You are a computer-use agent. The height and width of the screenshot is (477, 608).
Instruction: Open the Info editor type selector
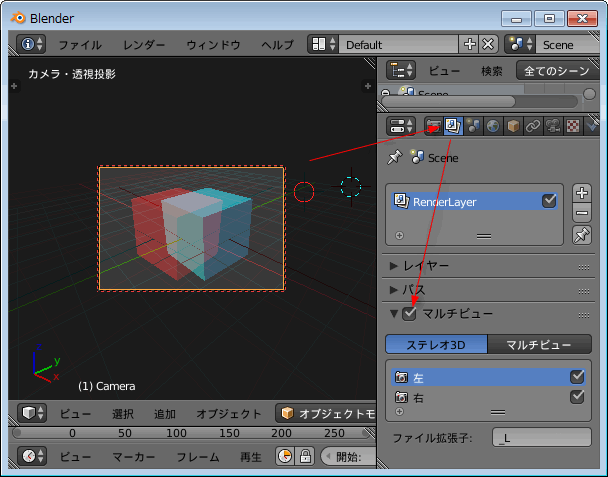point(31,44)
